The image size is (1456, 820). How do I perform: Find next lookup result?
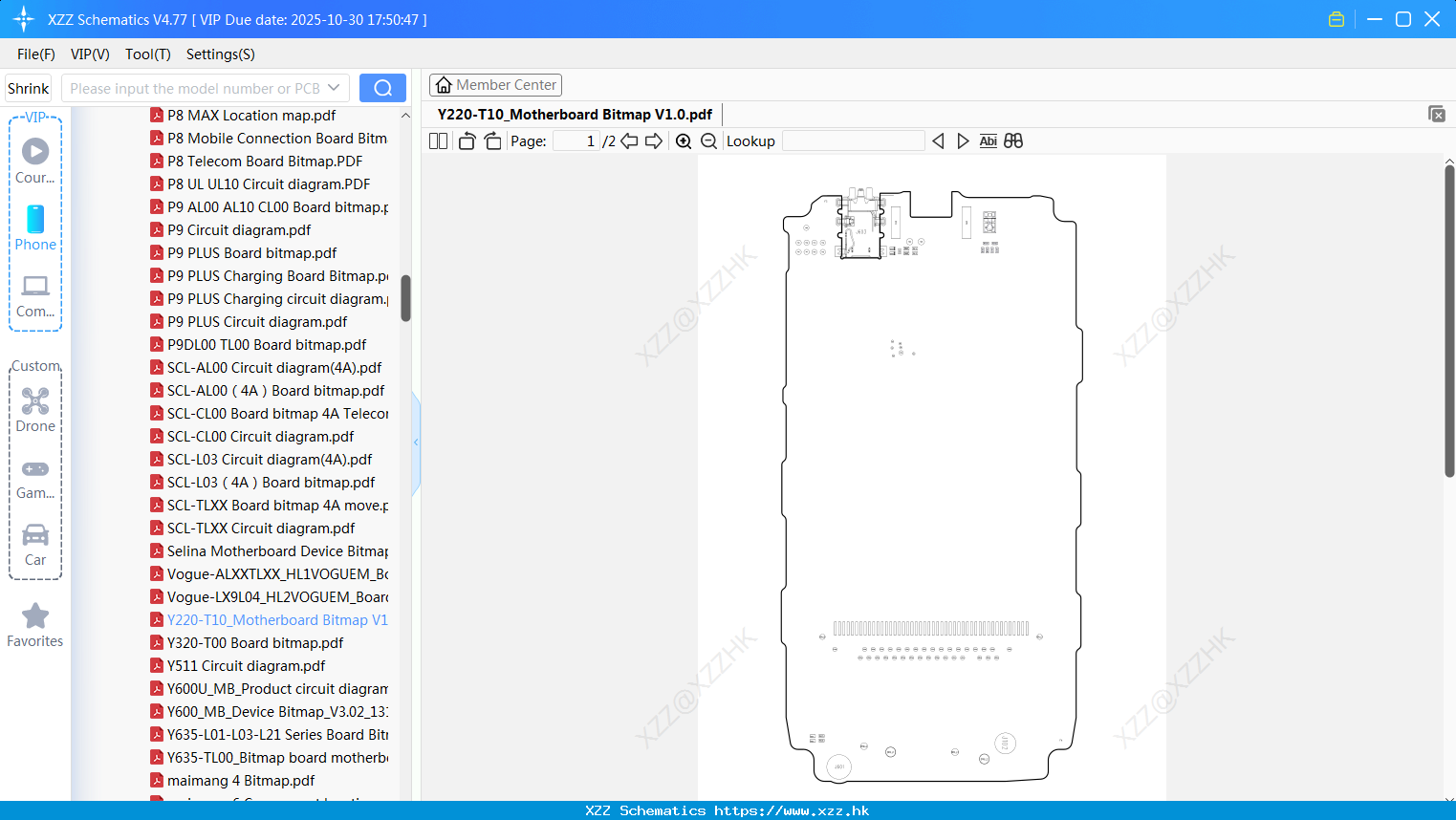963,140
